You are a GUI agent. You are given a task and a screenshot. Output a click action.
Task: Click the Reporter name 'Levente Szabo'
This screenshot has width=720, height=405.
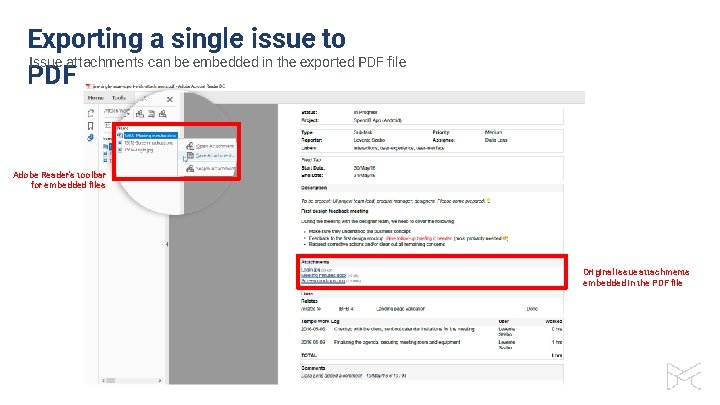click(x=369, y=140)
